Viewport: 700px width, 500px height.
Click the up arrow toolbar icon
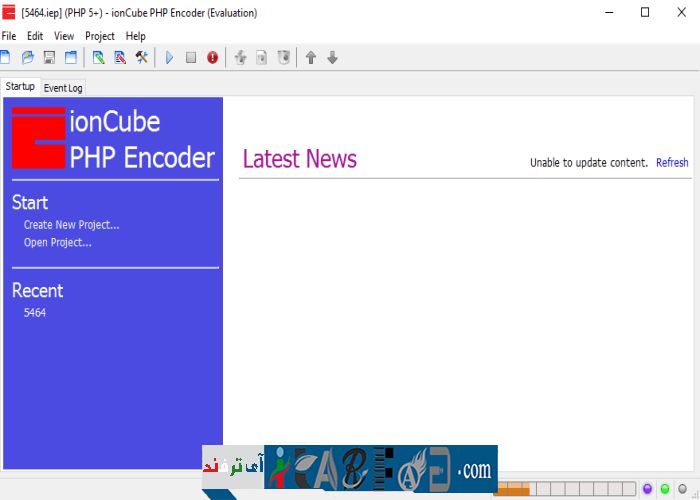[x=311, y=58]
